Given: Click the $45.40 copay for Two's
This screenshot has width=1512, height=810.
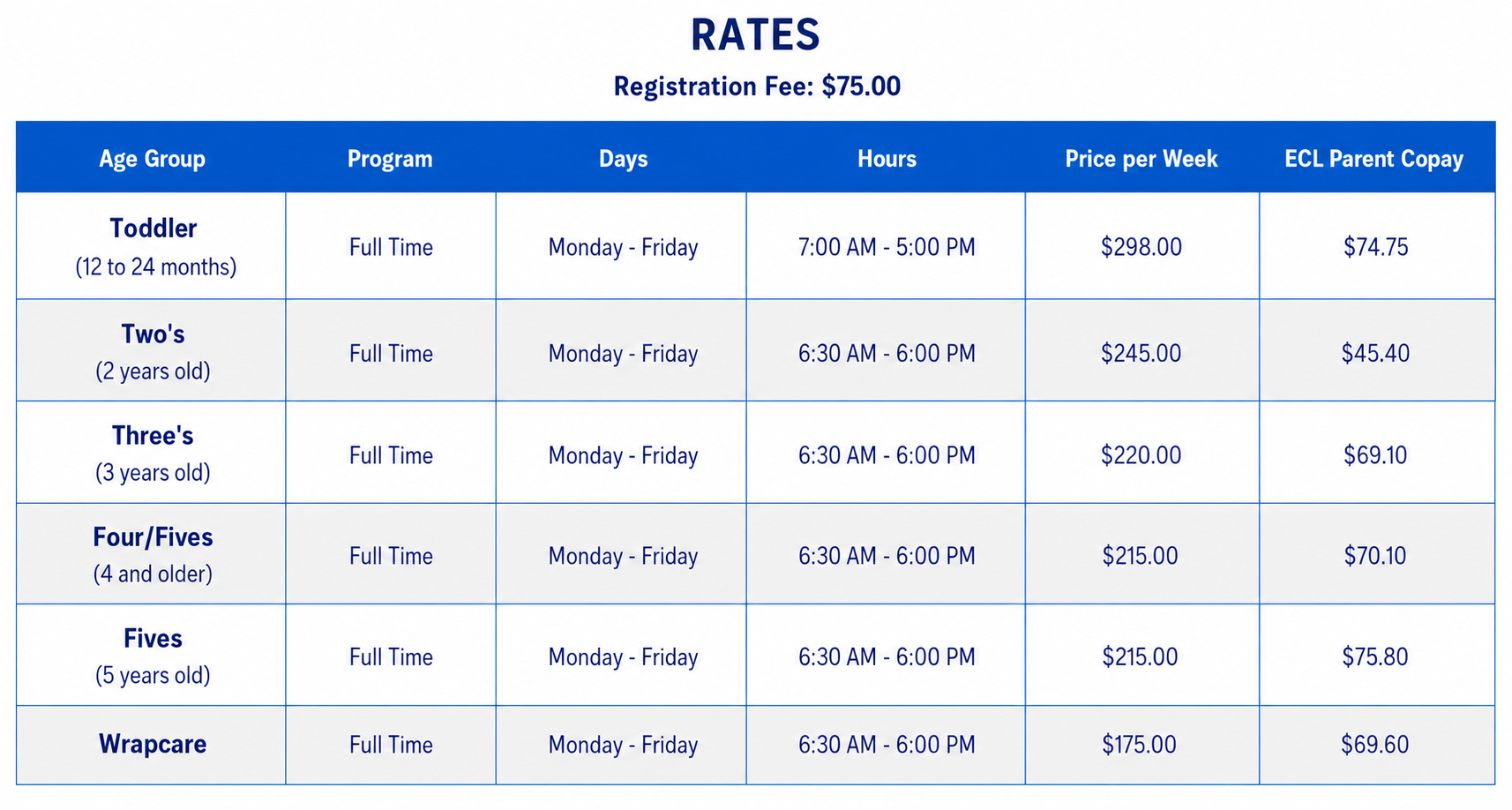Looking at the screenshot, I should pyautogui.click(x=1375, y=353).
